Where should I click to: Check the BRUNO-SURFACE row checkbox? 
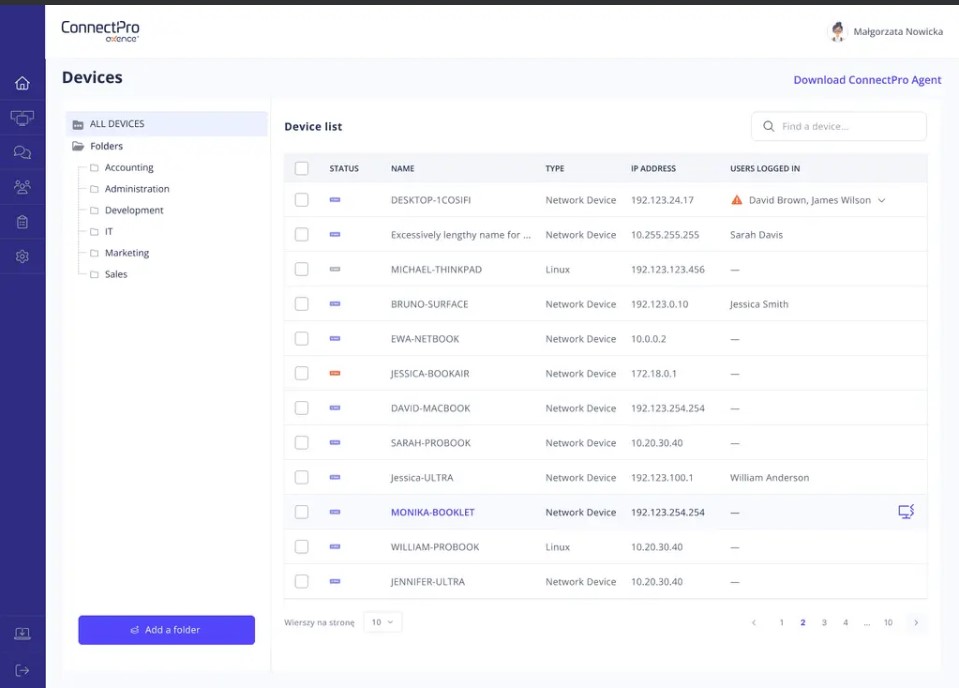(302, 304)
